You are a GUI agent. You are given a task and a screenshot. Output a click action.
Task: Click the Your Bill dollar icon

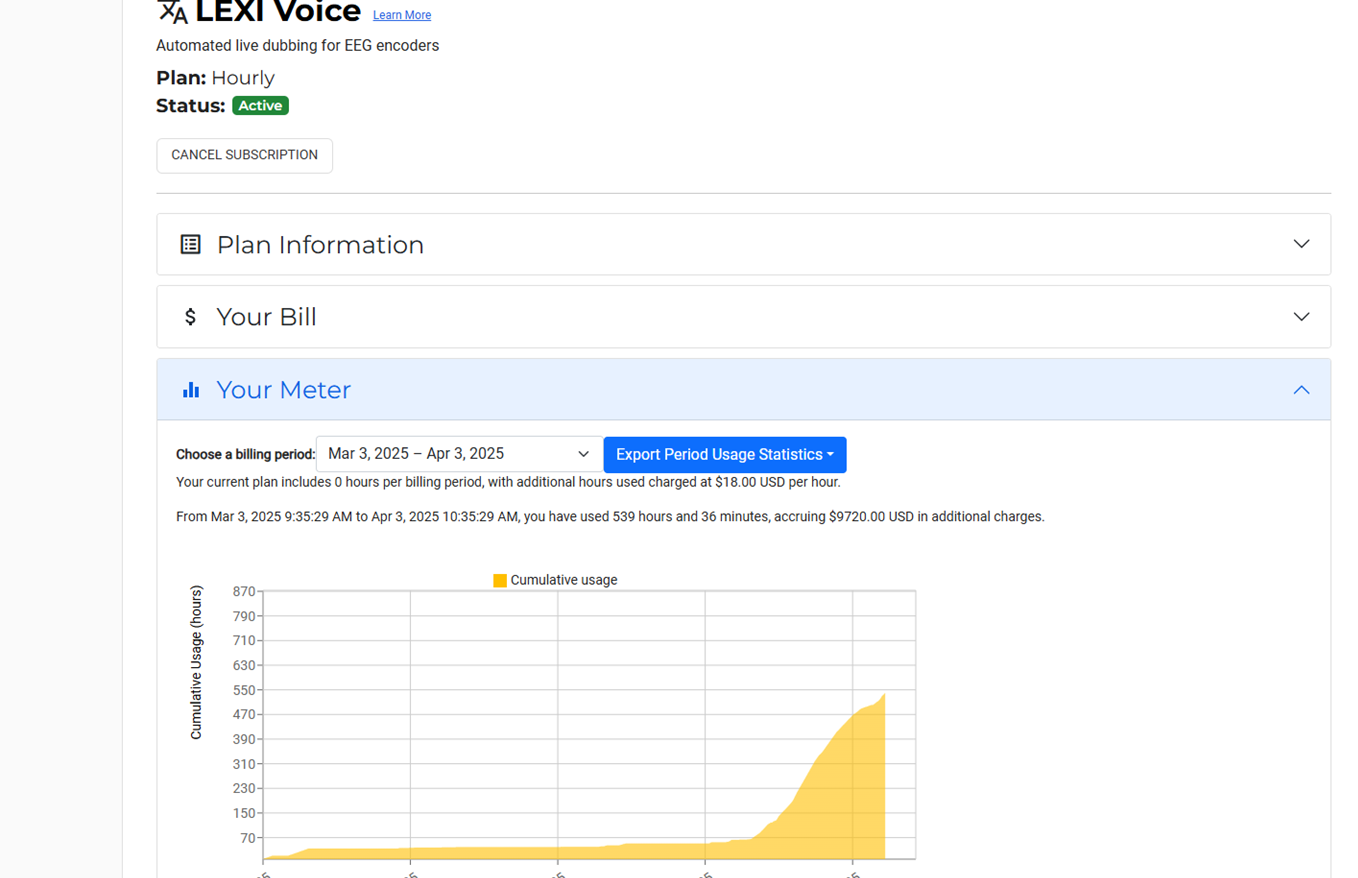tap(190, 317)
